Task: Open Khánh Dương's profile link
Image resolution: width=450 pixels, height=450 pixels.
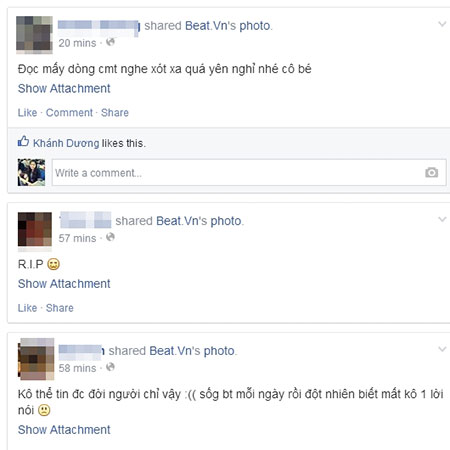Action: pyautogui.click(x=66, y=143)
